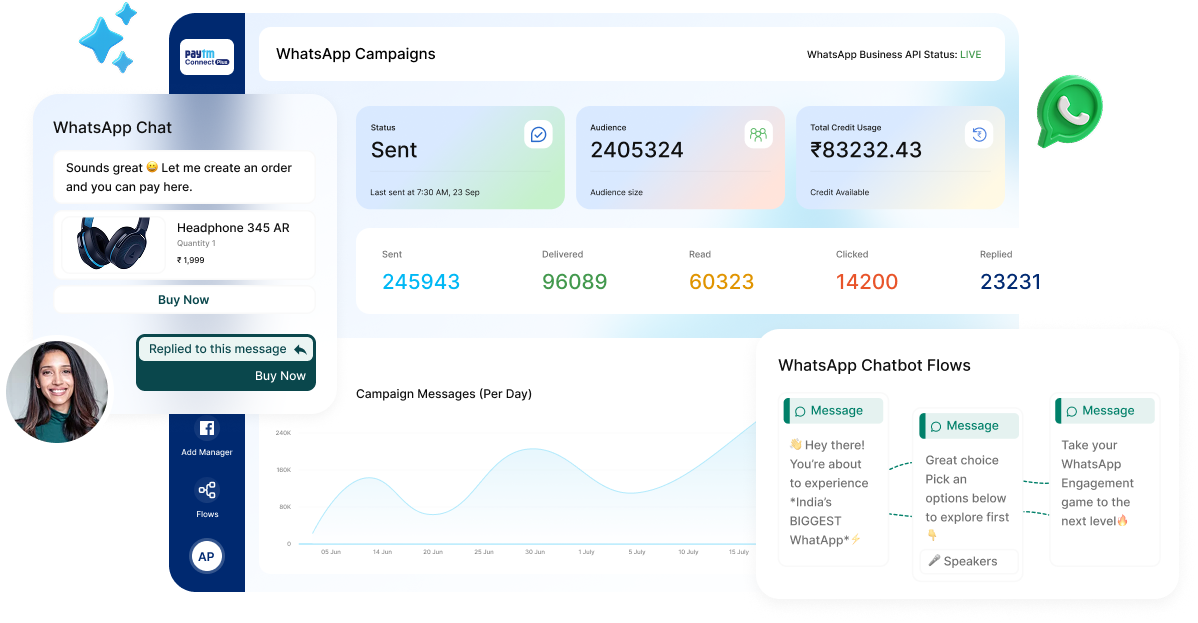This screenshot has width=1198, height=623.
Task: Click the white Buy Now button
Action: 184,300
